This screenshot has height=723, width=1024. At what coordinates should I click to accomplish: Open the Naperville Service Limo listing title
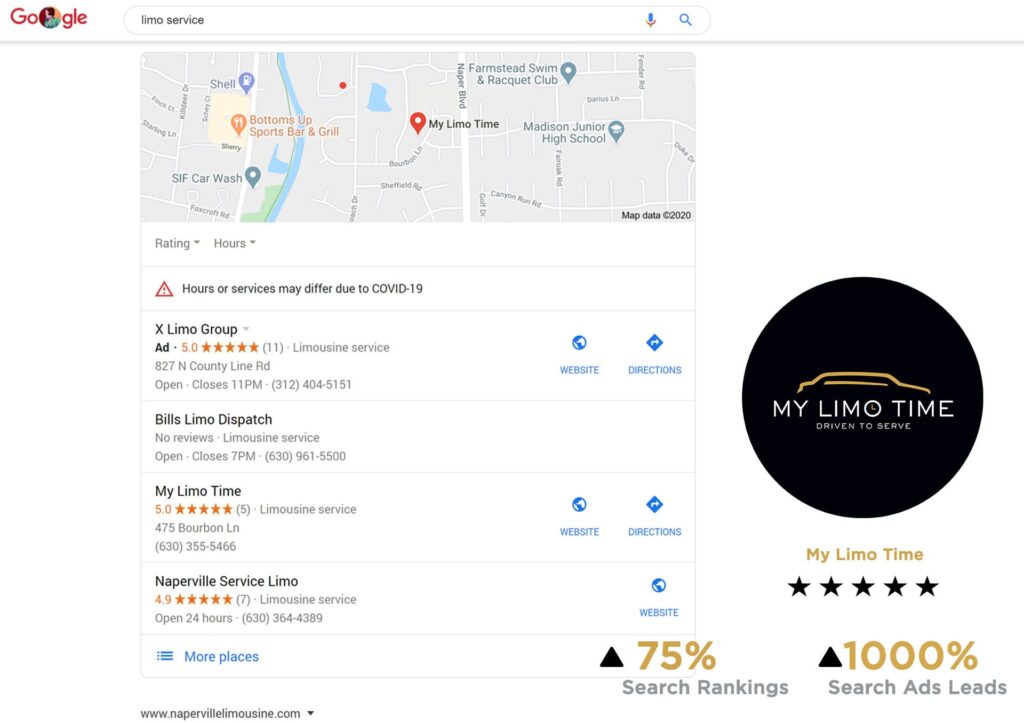(227, 581)
